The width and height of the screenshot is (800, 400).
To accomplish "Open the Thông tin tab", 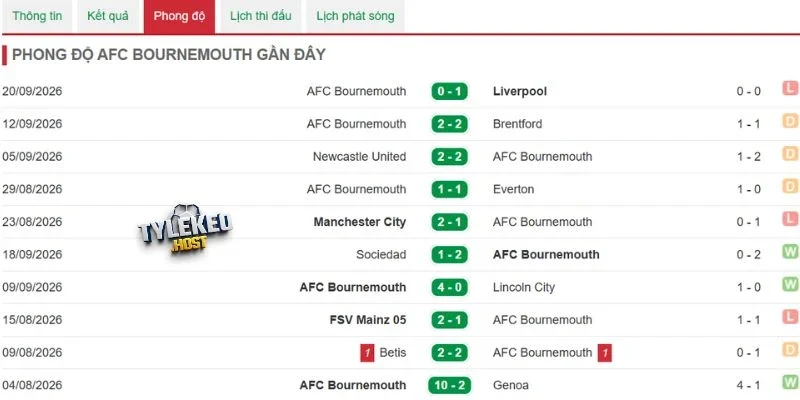I will pyautogui.click(x=37, y=16).
